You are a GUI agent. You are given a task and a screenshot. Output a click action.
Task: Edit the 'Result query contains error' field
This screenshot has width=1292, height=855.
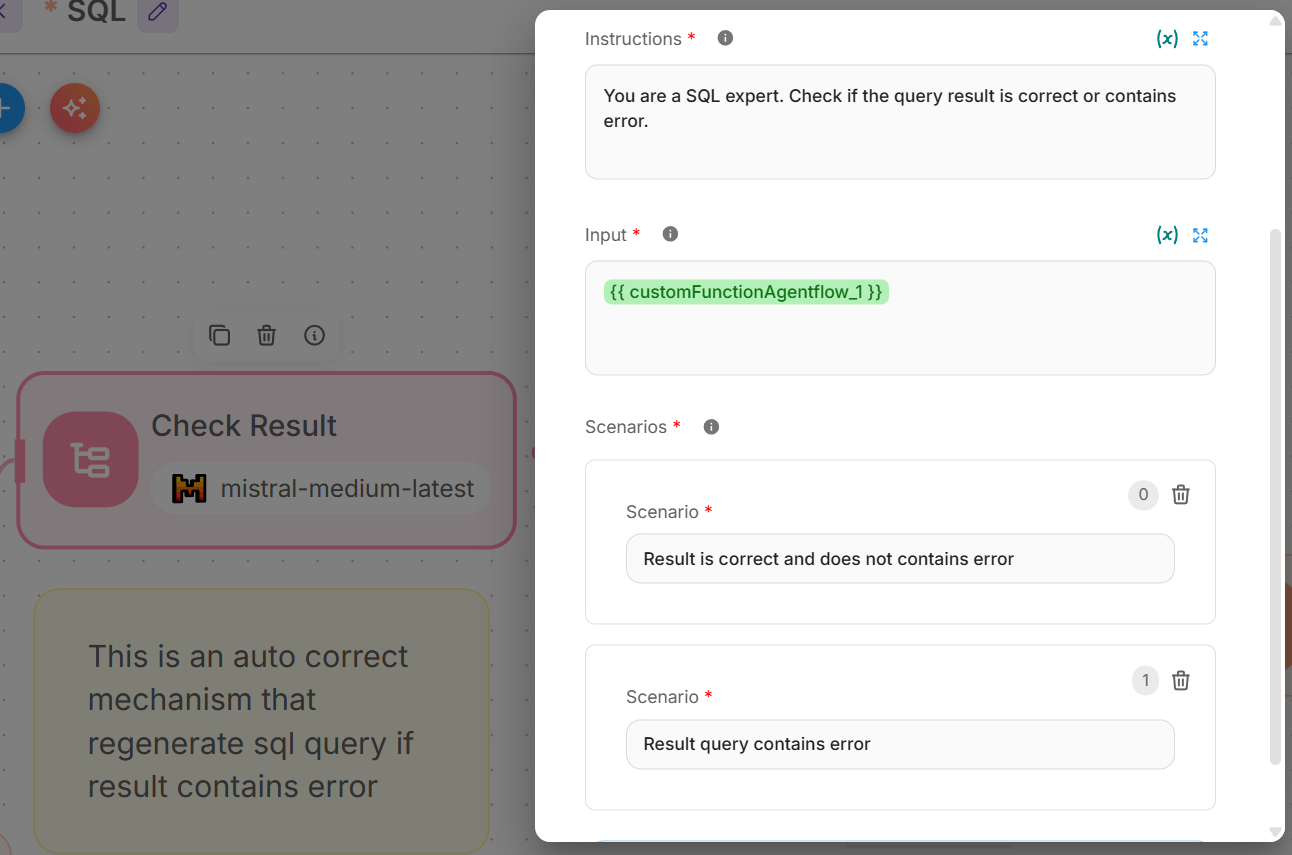[900, 745]
